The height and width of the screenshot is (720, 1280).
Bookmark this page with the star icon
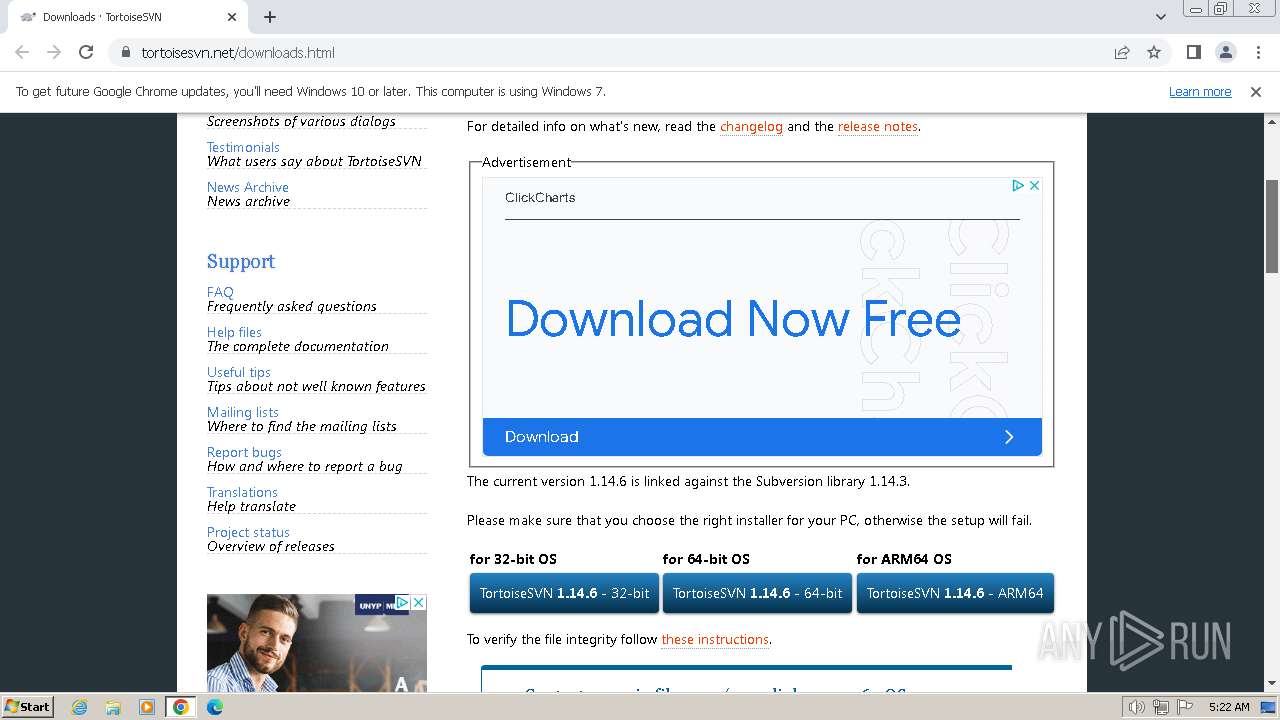(x=1154, y=52)
